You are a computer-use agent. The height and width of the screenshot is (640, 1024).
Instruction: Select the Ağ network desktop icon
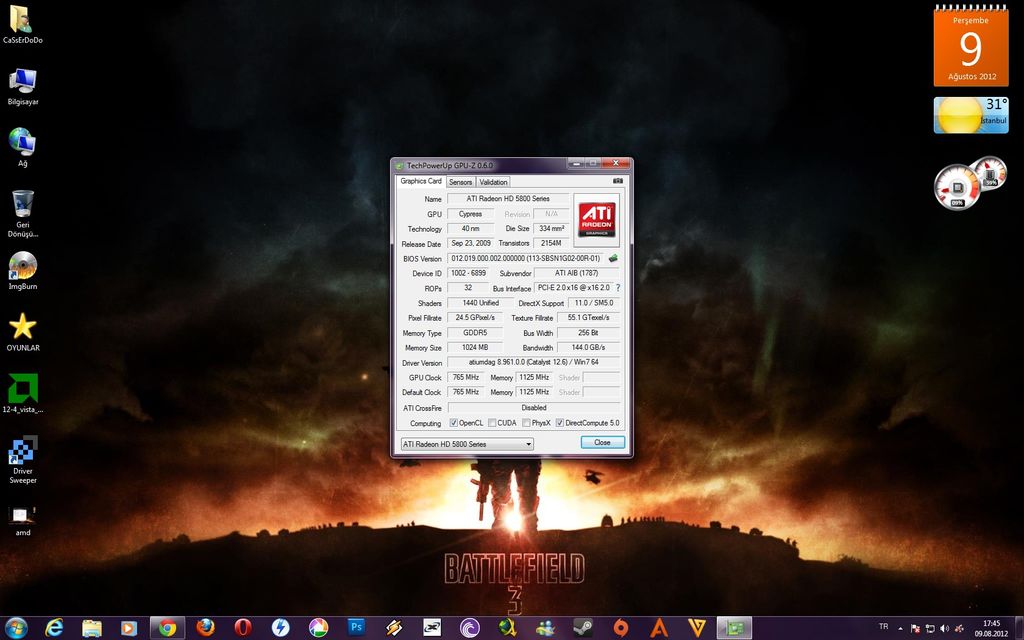(23, 148)
